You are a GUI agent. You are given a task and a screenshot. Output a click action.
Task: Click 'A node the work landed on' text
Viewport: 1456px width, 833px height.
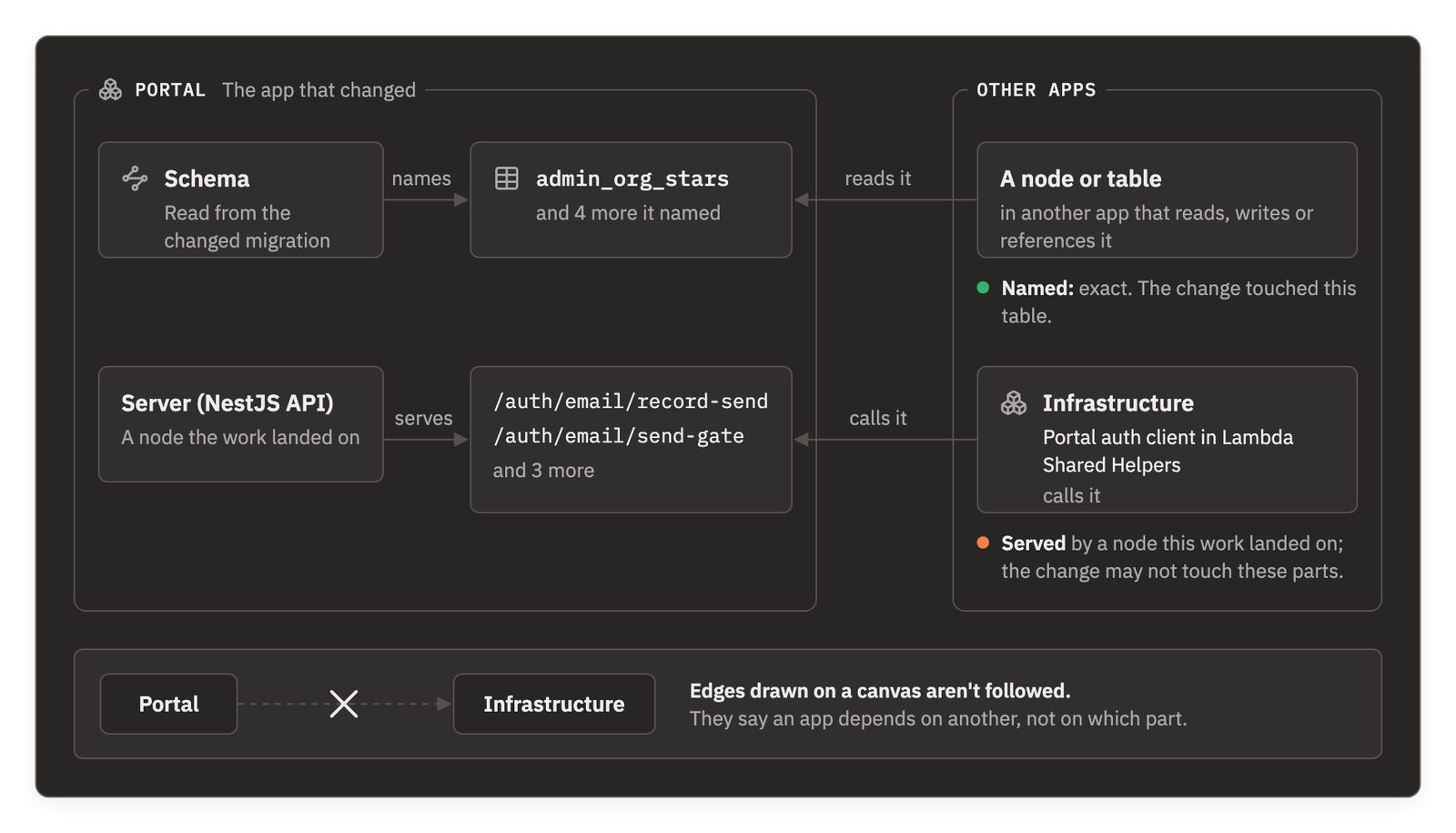coord(240,438)
